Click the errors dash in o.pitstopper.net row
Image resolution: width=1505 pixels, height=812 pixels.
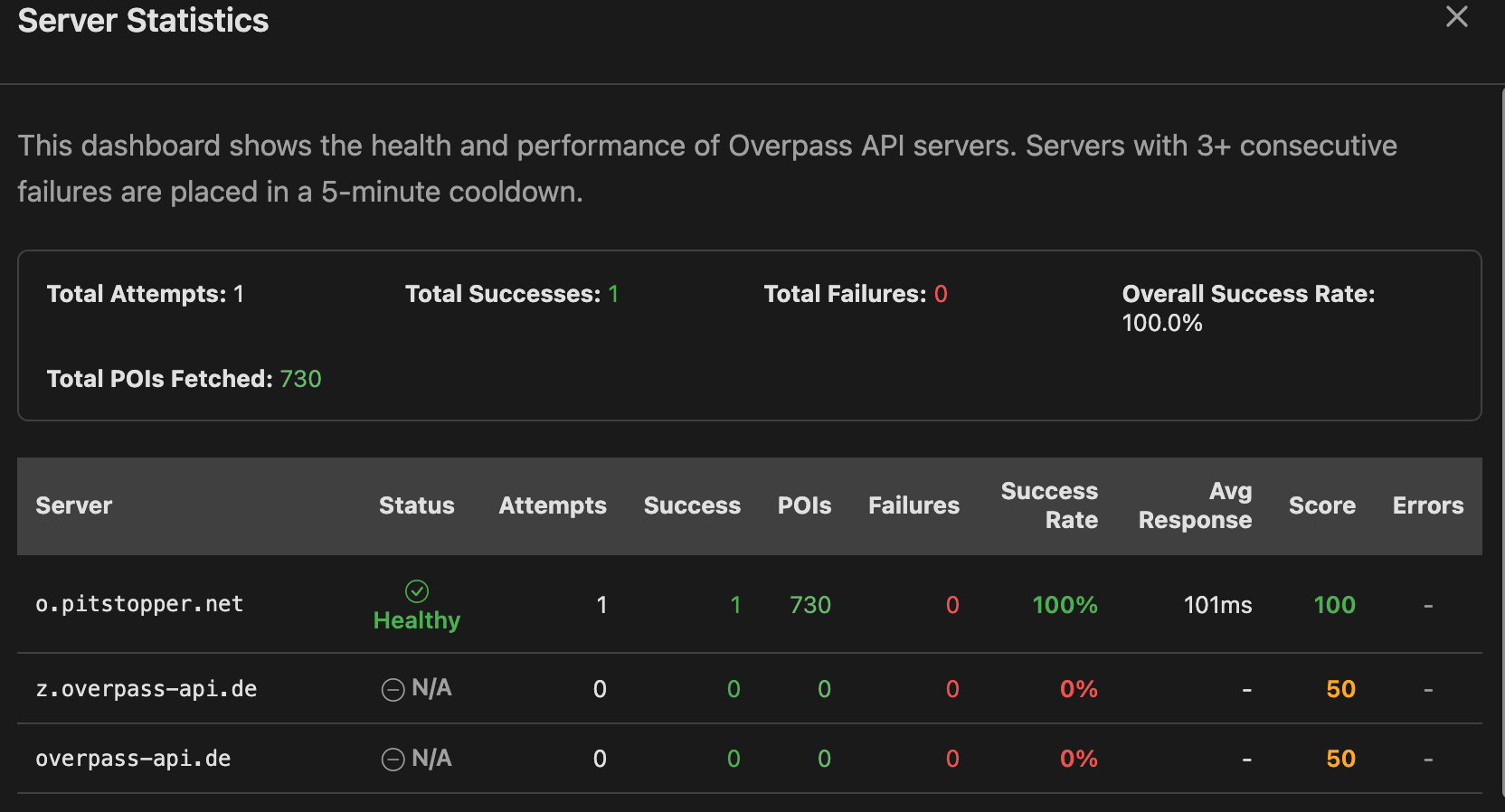click(x=1428, y=605)
